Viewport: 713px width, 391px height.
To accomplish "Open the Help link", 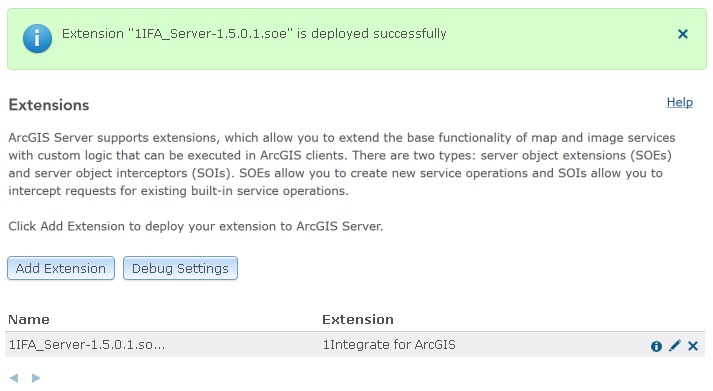I will [679, 102].
